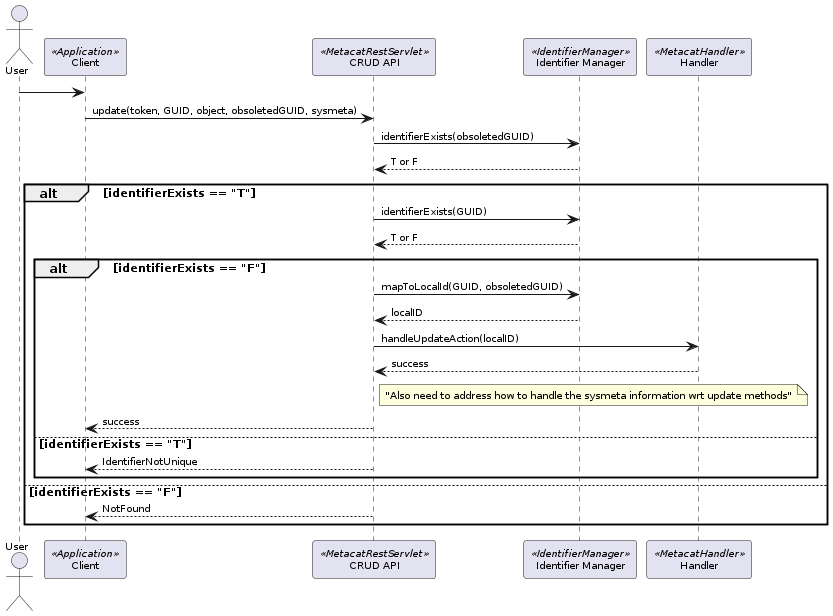
Task: Select the top Client application box
Action: (85, 57)
